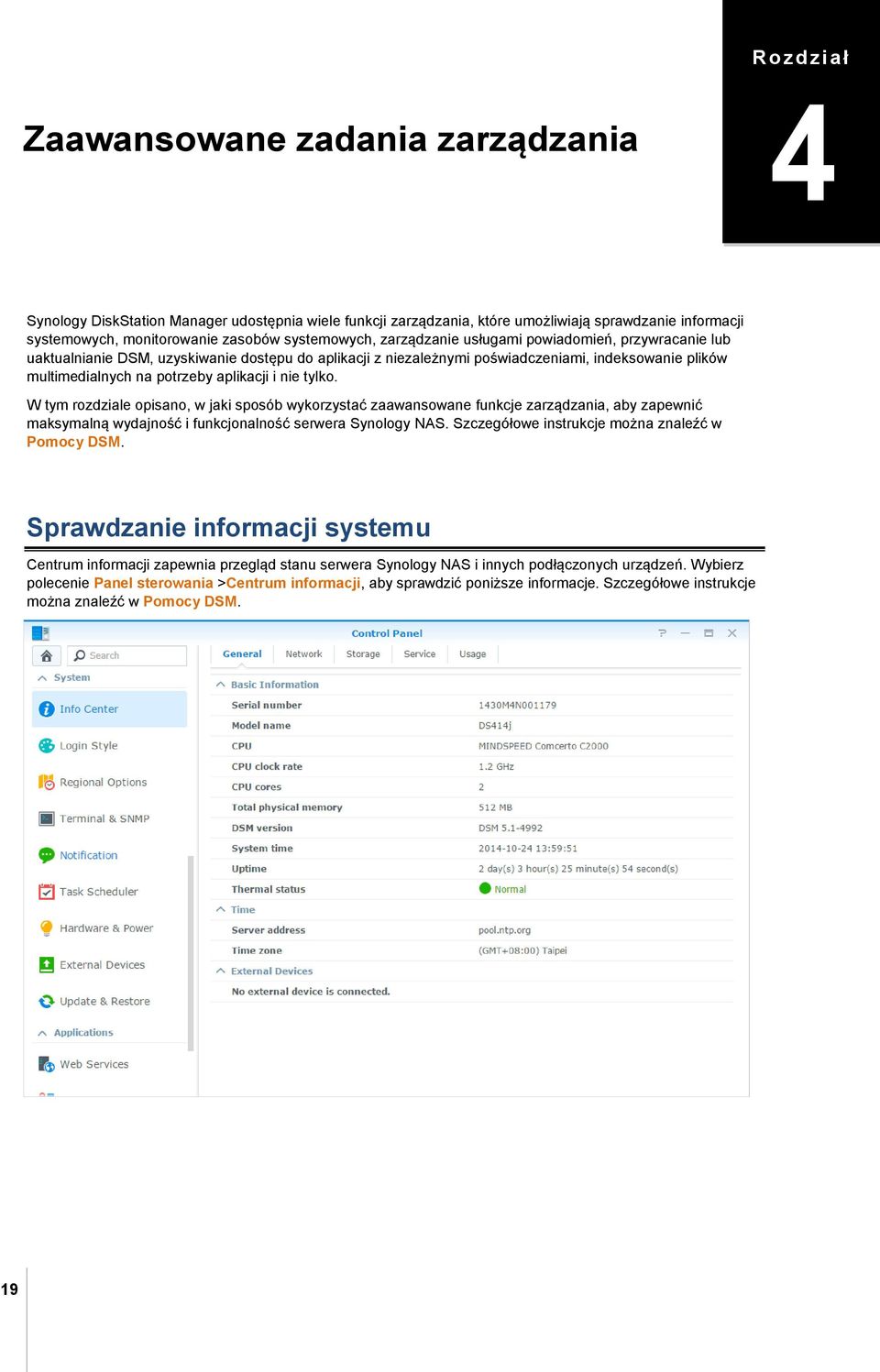The width and height of the screenshot is (880, 1372).
Task: Switch to the Storage tab
Action: pos(363,654)
